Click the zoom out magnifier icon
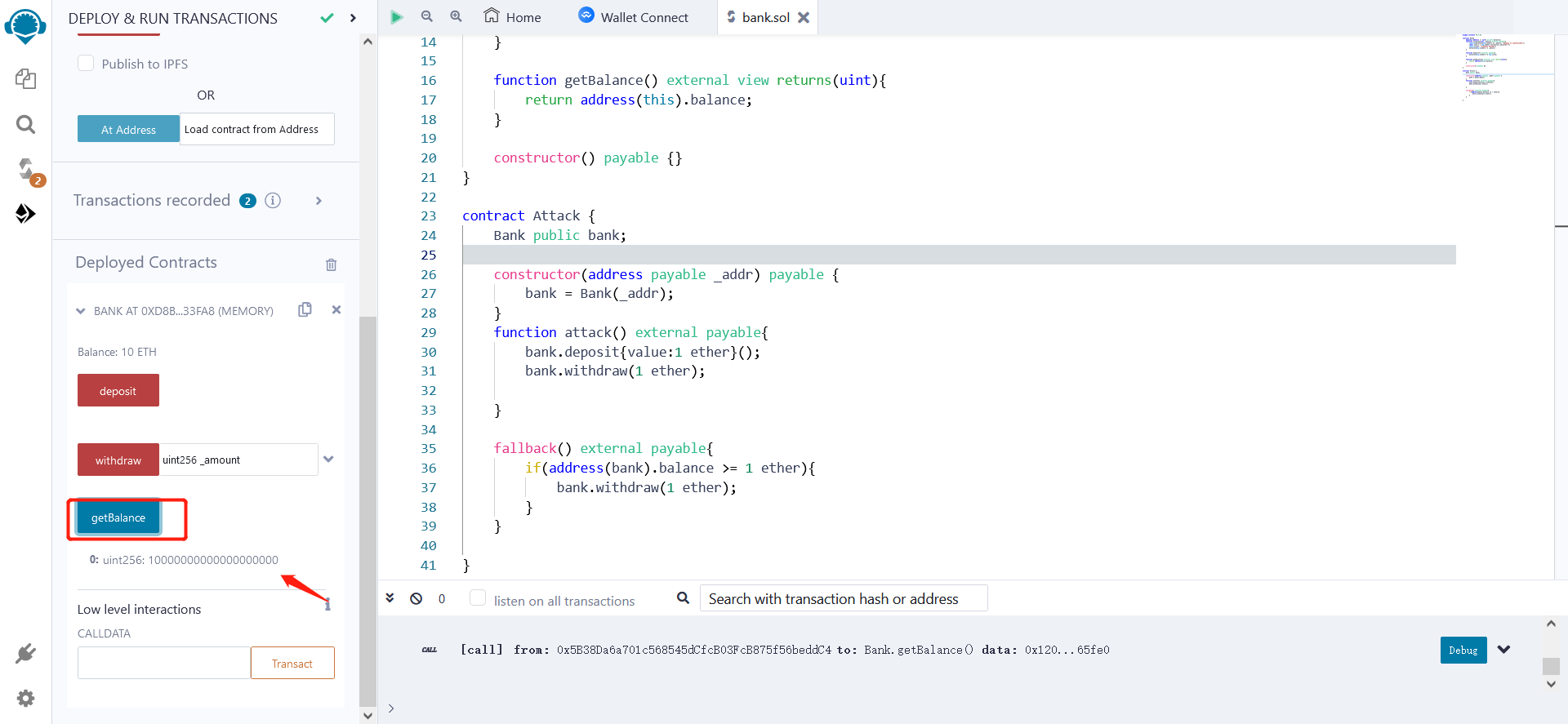This screenshot has height=724, width=1568. (426, 16)
